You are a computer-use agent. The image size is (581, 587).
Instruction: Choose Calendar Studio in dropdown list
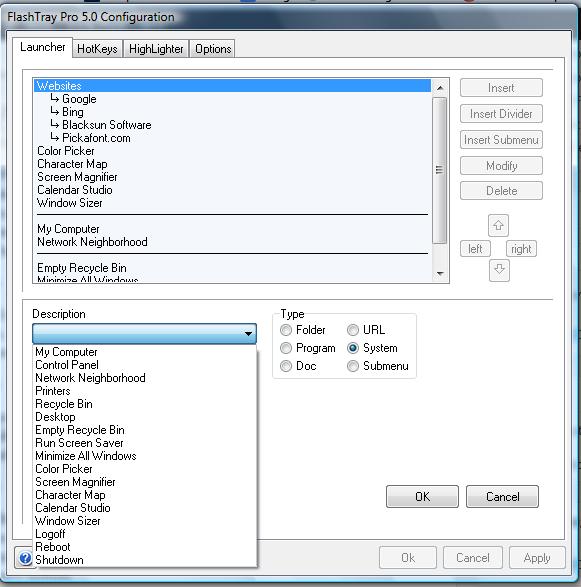[145, 508]
